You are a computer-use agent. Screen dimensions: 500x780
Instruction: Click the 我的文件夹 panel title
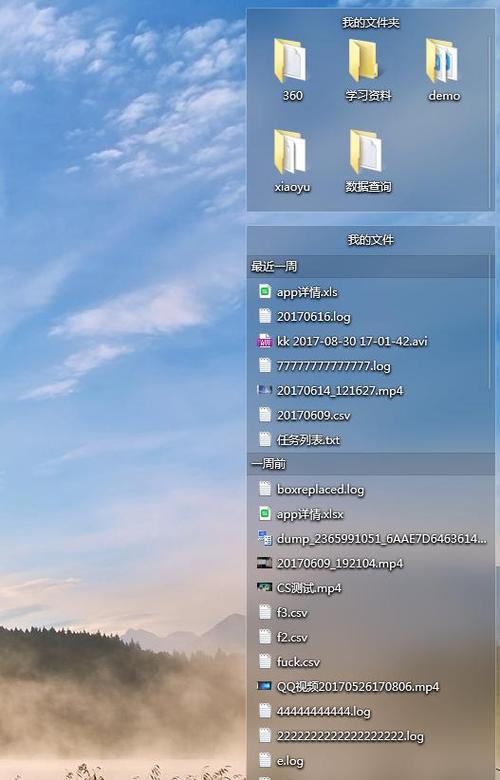click(x=371, y=23)
